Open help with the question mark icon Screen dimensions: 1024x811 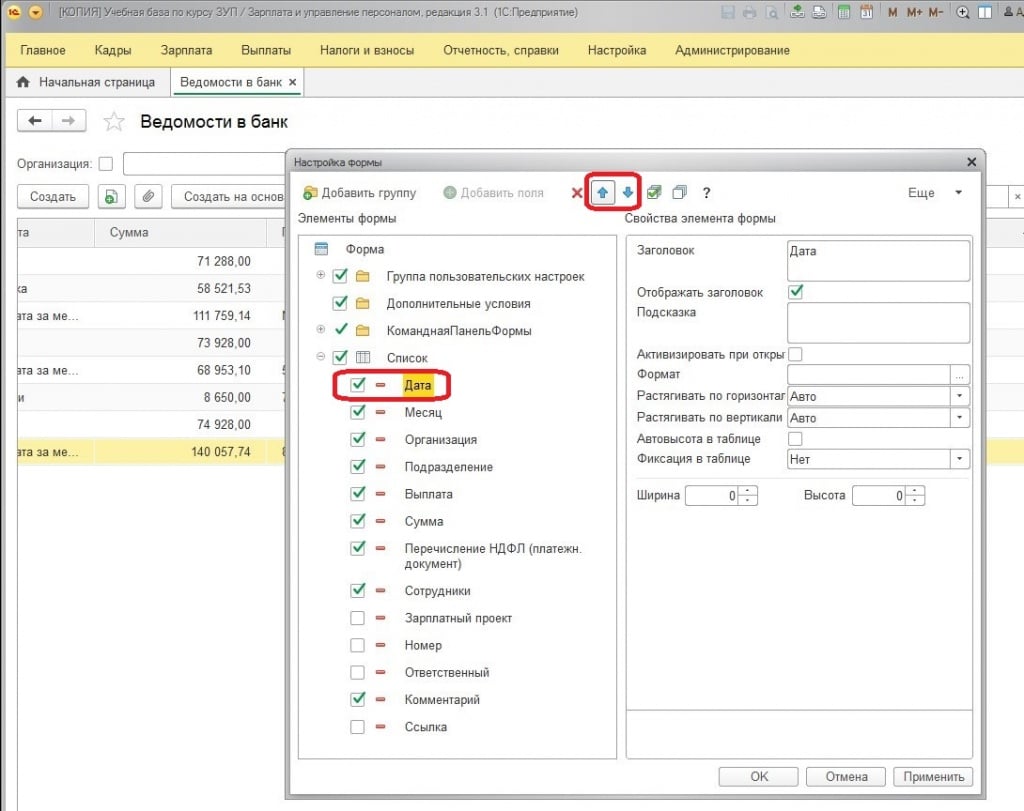[x=706, y=193]
